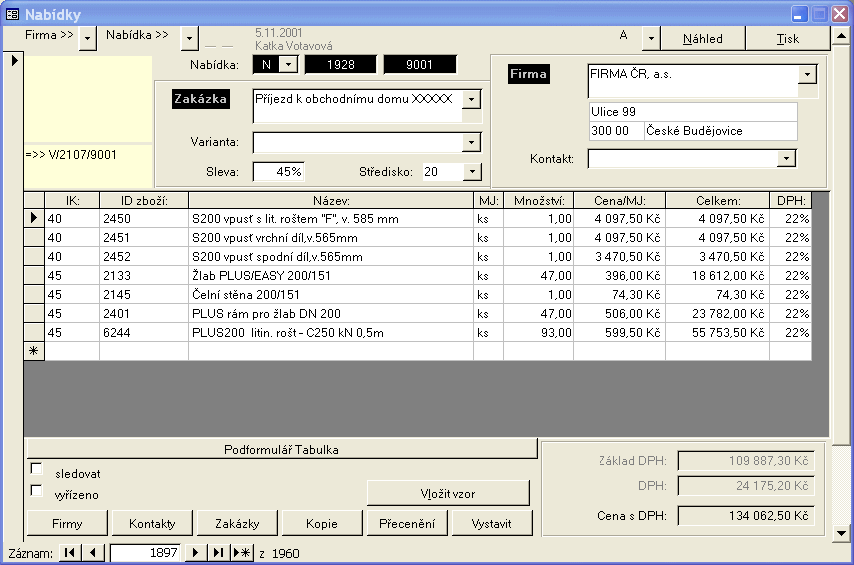This screenshot has height=565, width=854.
Task: Go to first record navigation button
Action: point(69,553)
